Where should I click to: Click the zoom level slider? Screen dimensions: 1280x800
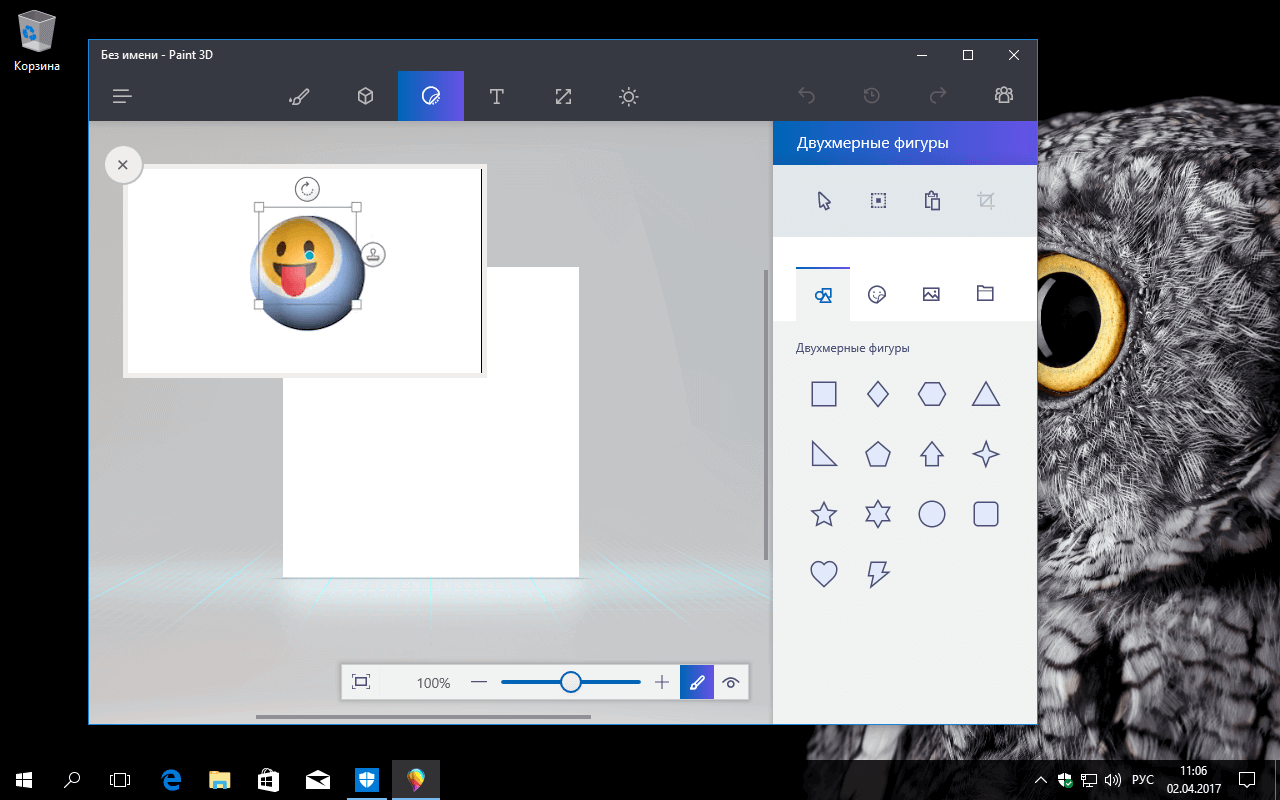(x=570, y=681)
